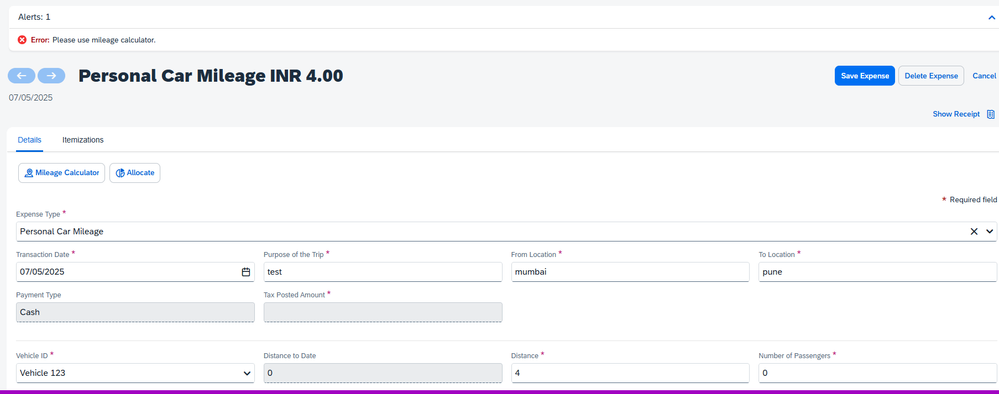Open the Mileage Calculator
The width and height of the screenshot is (999, 394).
click(x=62, y=173)
